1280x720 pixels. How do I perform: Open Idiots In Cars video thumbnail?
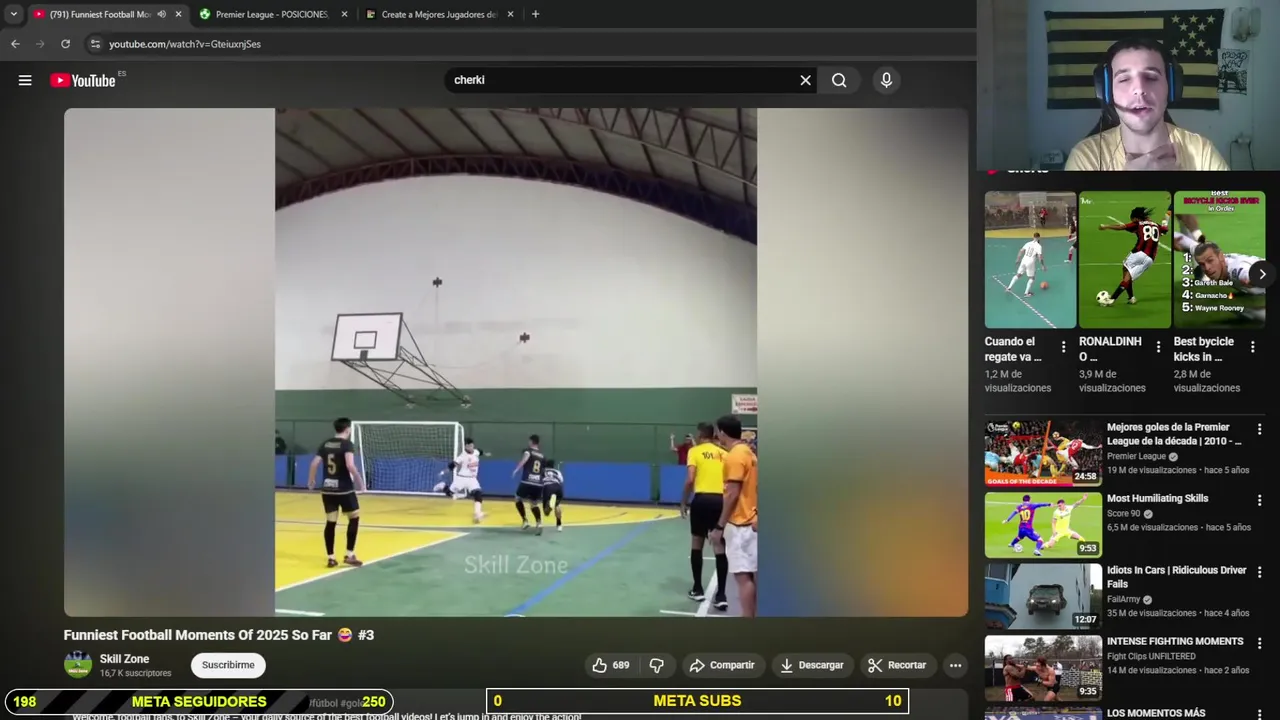tap(1043, 596)
